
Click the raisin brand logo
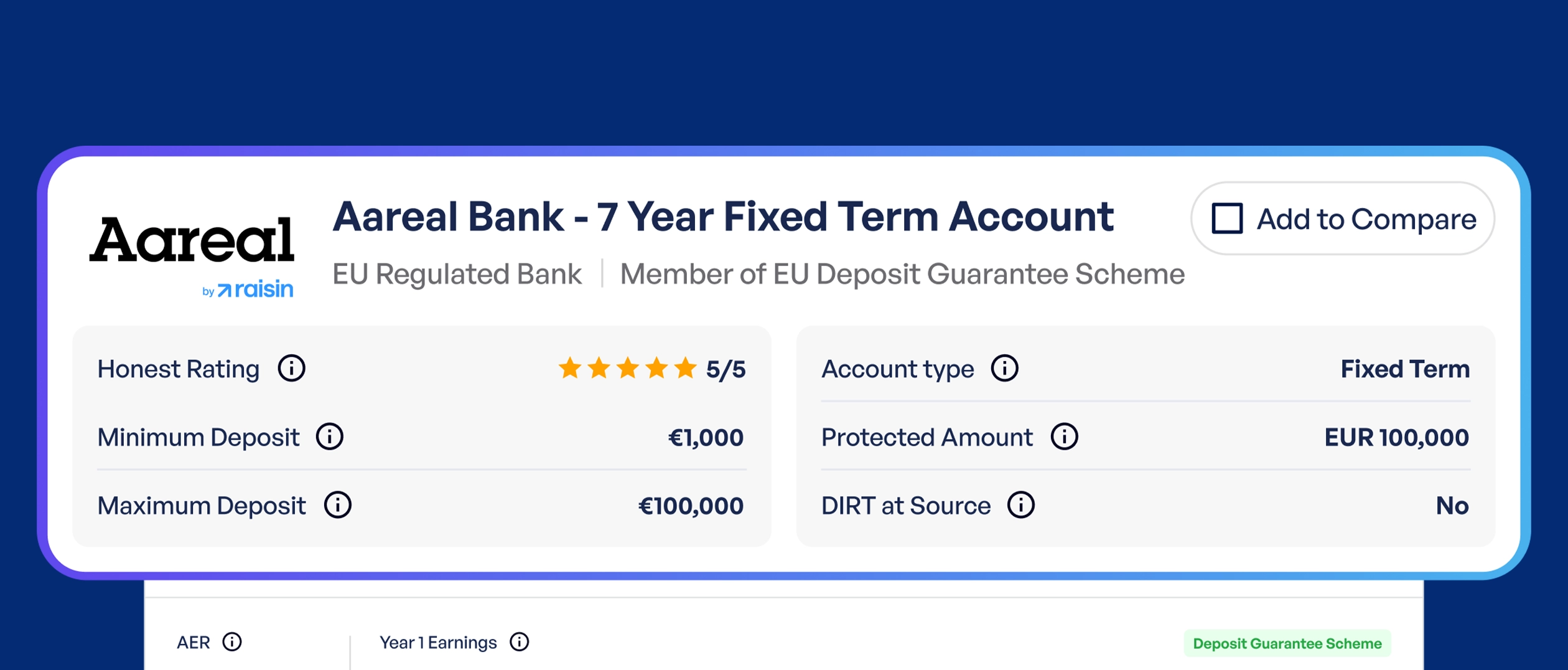click(255, 290)
